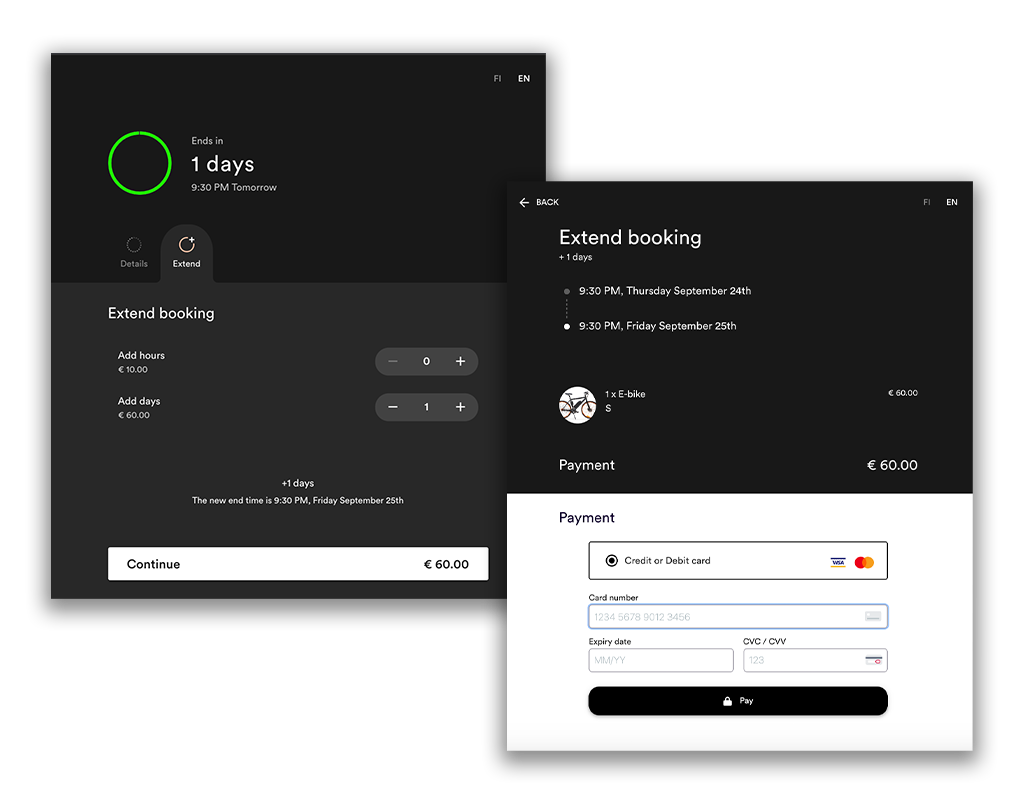Screen dimensions: 1036x804
Task: Select EN language on payment panel
Action: pos(951,202)
